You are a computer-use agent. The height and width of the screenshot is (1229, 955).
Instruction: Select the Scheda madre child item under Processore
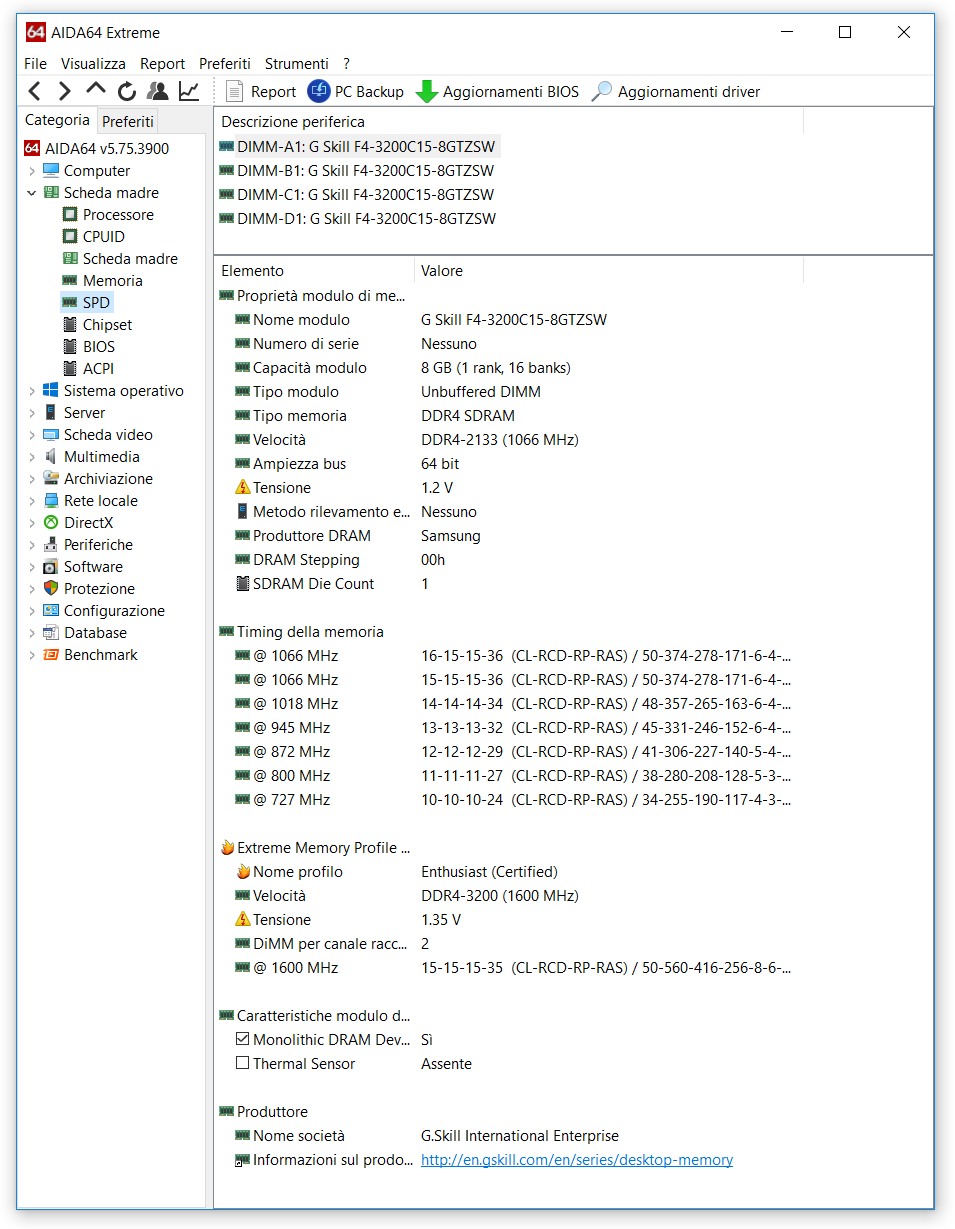coord(120,259)
